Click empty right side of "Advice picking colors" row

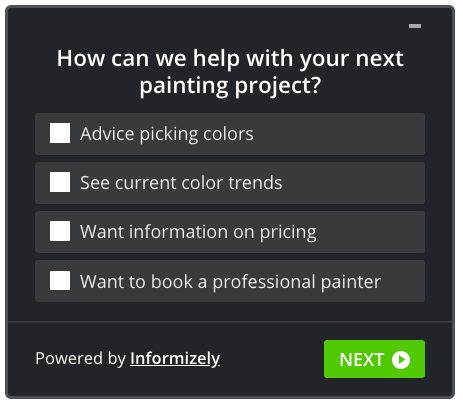click(338, 134)
